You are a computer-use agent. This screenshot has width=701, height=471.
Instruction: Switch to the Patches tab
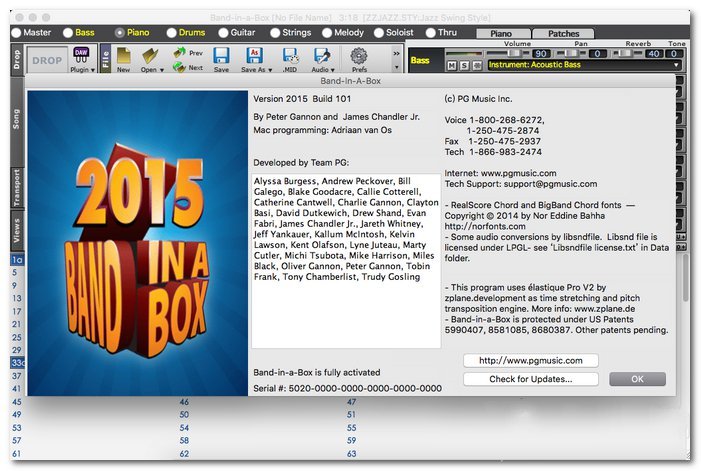point(563,34)
